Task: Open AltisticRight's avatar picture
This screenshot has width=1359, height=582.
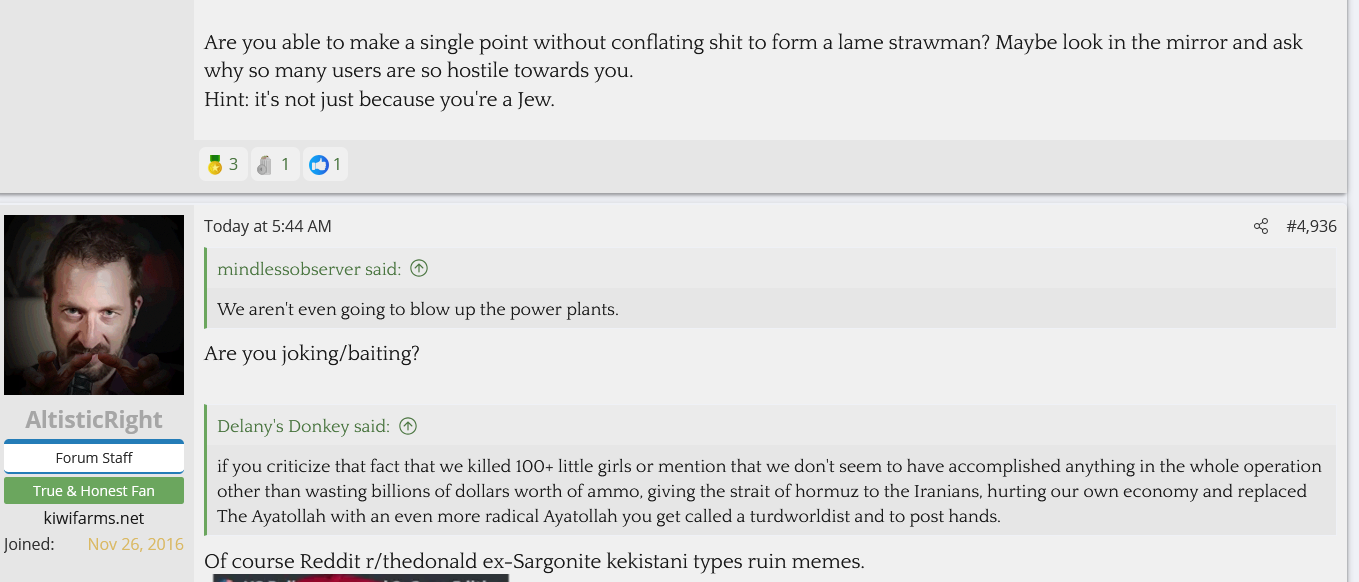Action: (94, 305)
